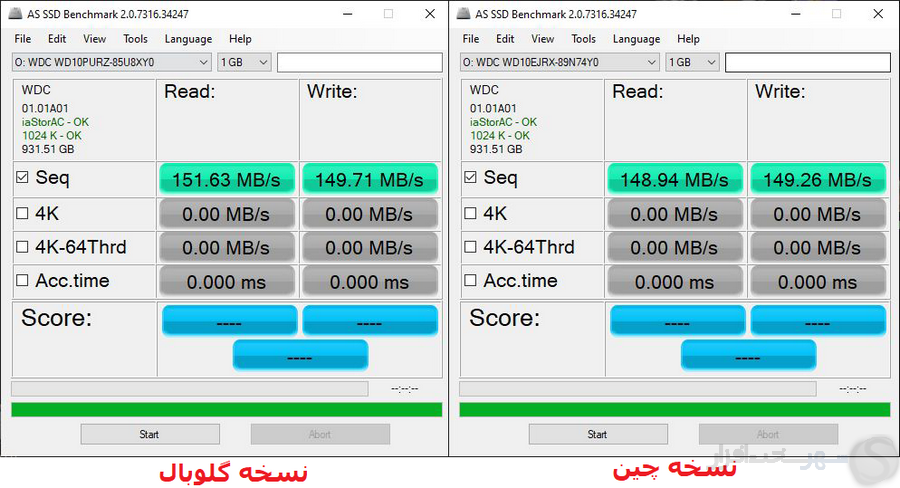900x488 pixels.
Task: Click 4K-64Thrd write value in right window
Action: click(x=818, y=247)
